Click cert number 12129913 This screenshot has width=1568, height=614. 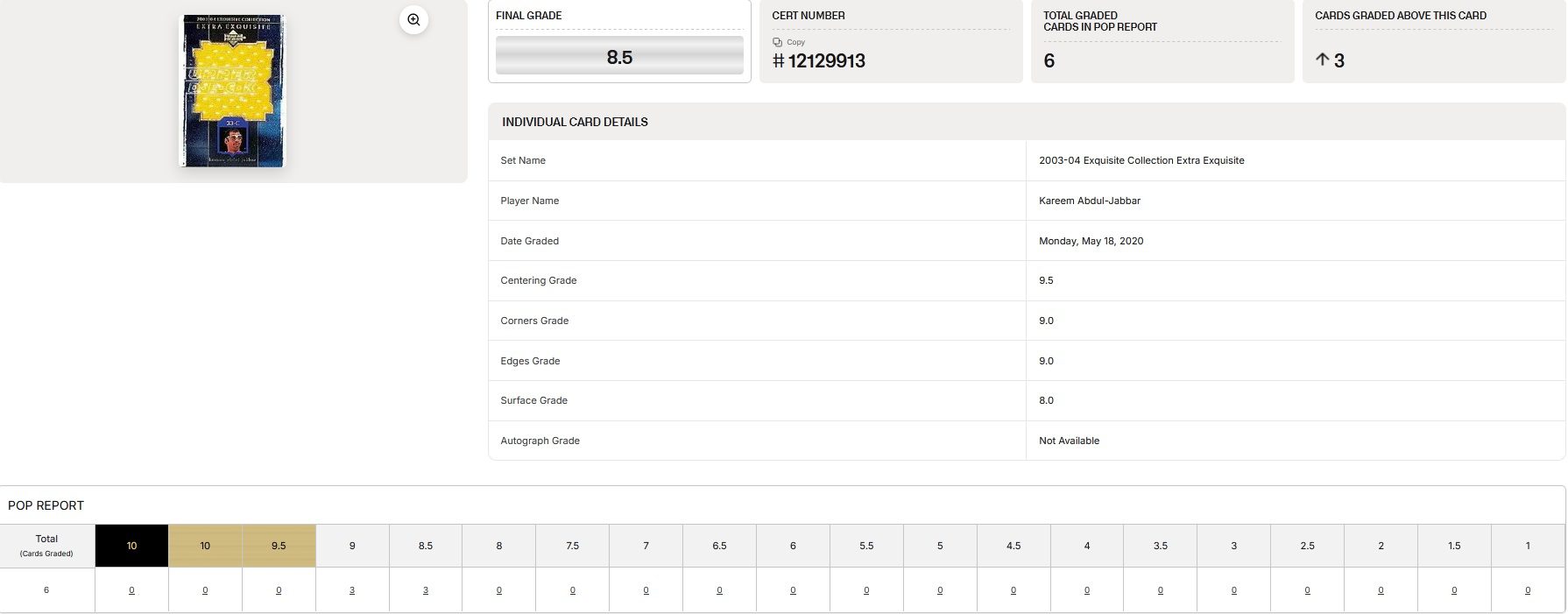pos(826,60)
